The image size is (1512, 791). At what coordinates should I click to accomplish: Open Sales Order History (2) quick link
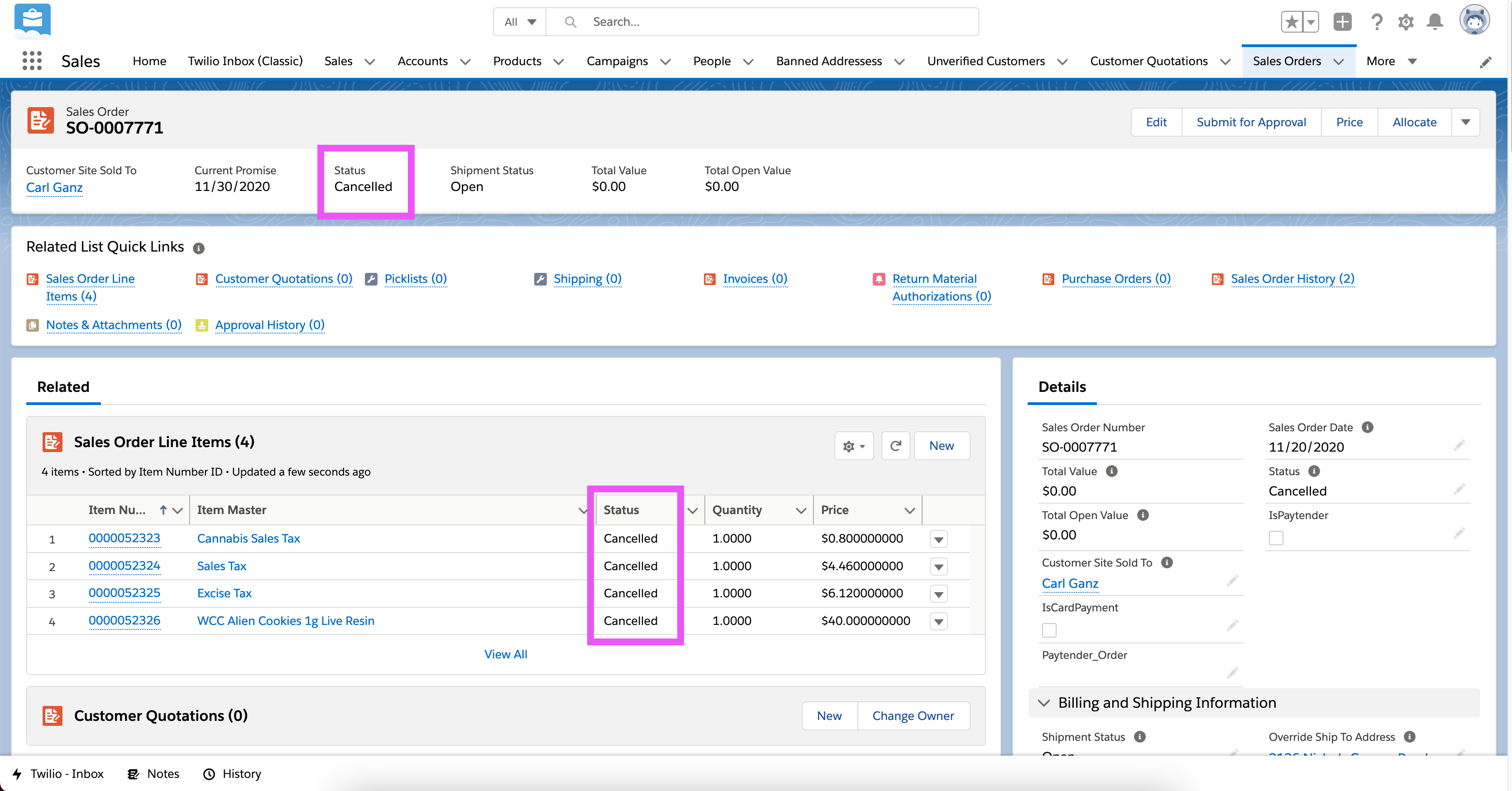click(1292, 279)
